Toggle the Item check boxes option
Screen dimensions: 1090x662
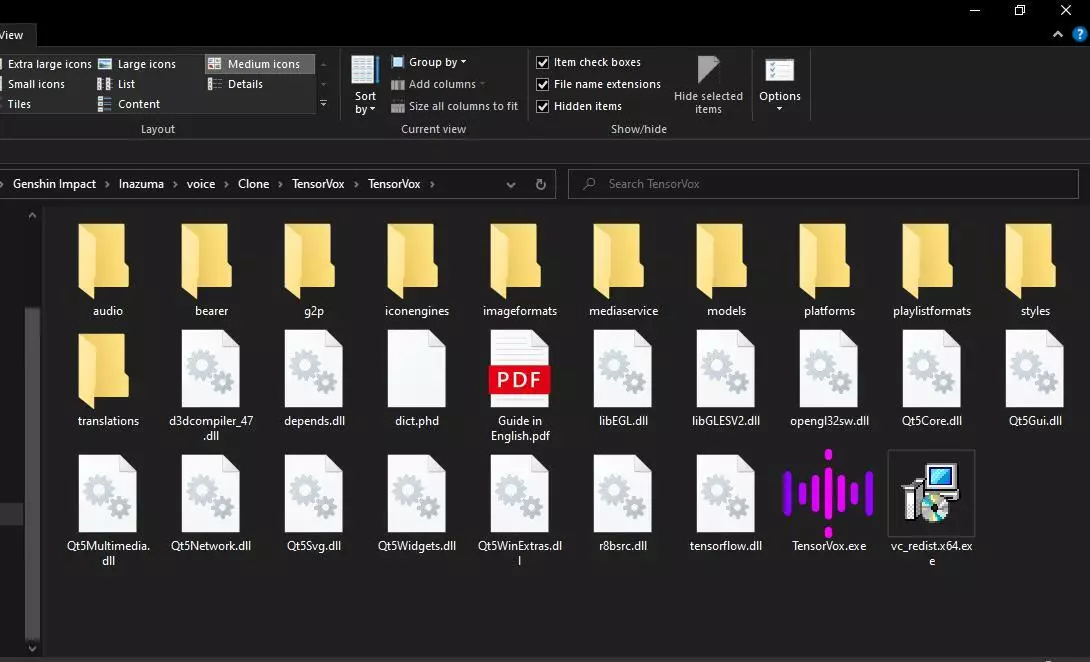[542, 62]
